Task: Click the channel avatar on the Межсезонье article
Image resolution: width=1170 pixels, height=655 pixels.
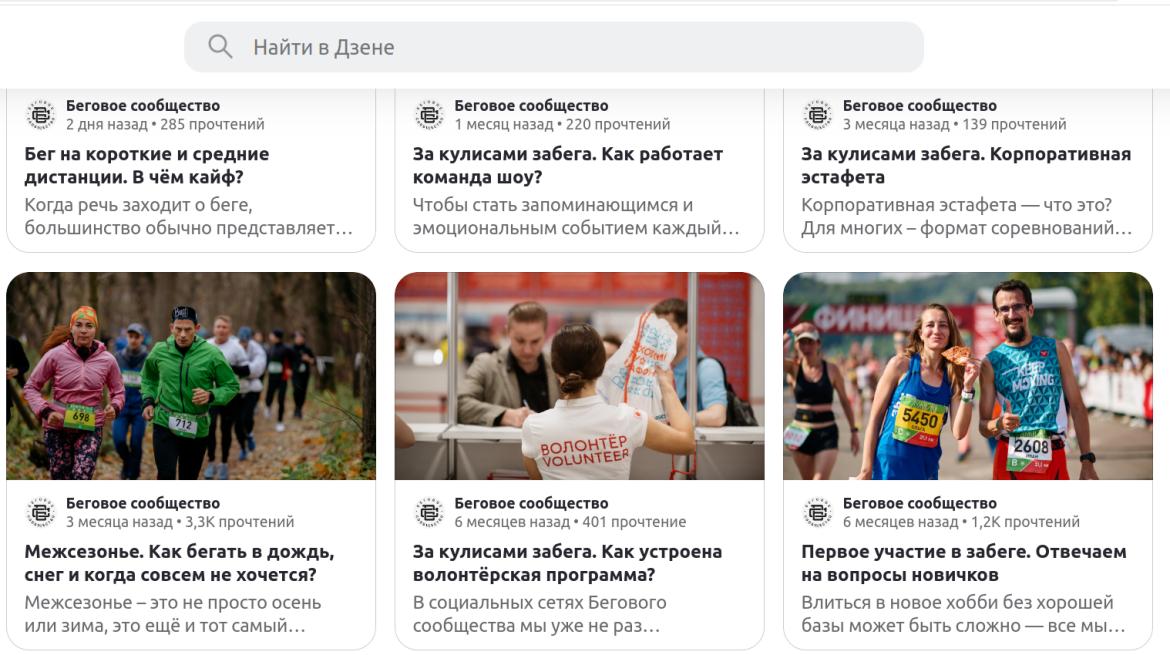Action: pos(41,513)
